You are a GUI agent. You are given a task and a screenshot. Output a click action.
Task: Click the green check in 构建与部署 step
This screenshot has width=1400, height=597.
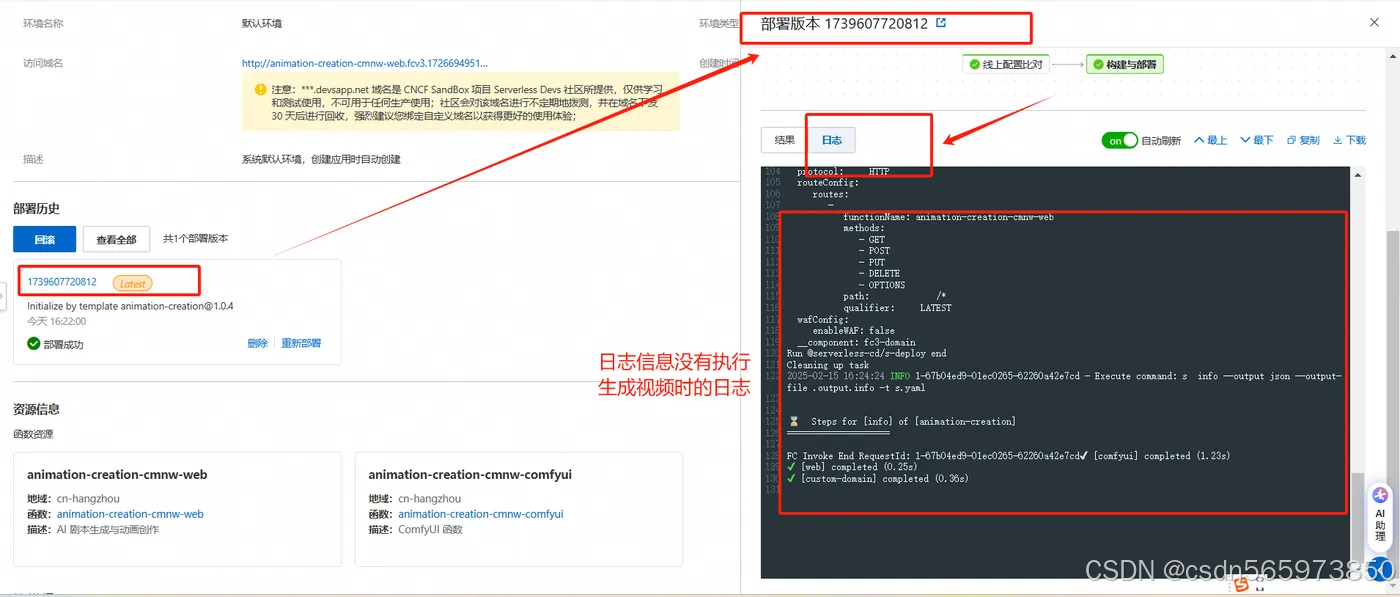point(1097,64)
